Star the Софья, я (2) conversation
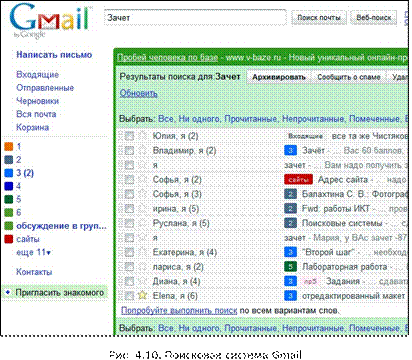This screenshot has width=412, height=360. (142, 179)
